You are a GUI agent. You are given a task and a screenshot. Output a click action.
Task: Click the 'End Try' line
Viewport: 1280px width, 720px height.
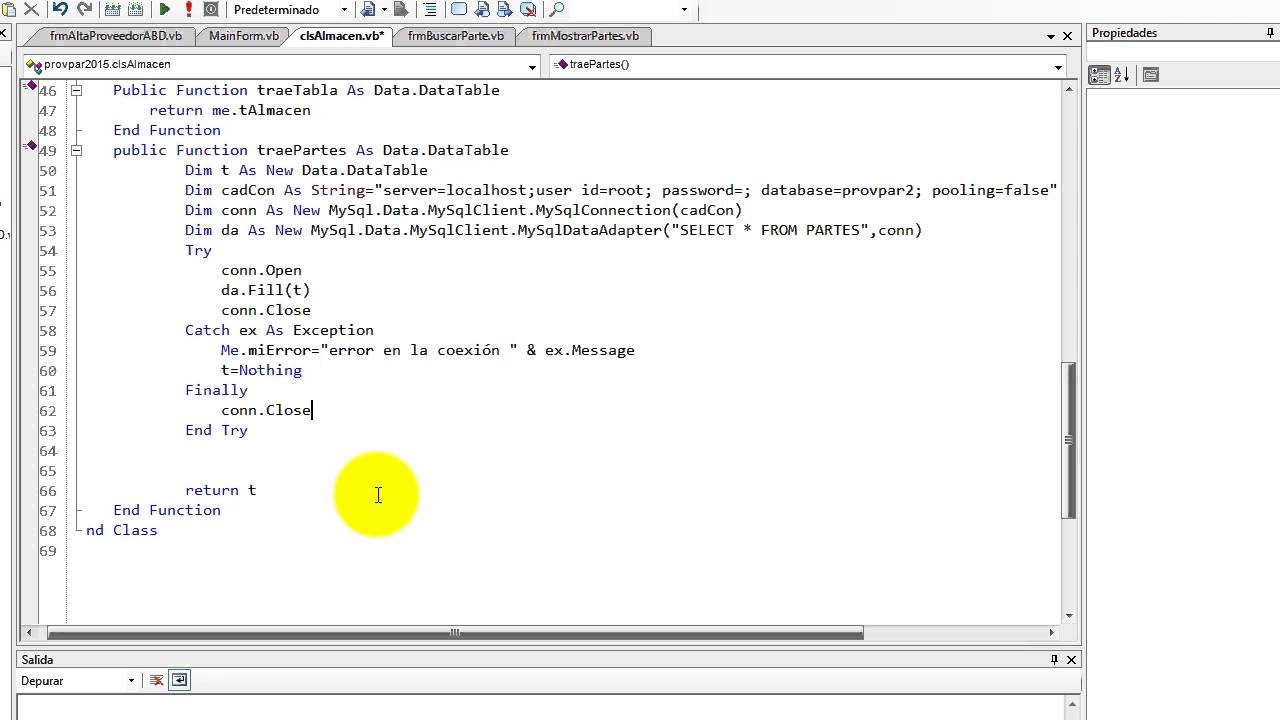coord(216,430)
